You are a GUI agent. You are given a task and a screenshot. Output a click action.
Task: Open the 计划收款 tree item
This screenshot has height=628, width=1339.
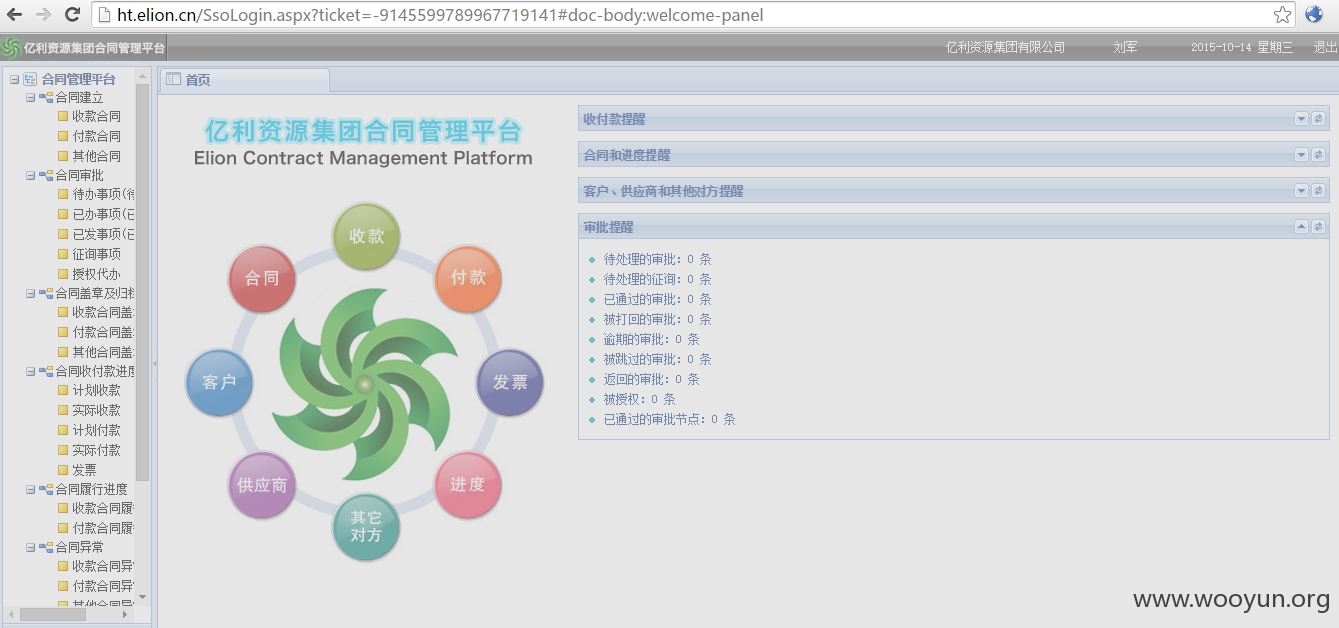[96, 390]
